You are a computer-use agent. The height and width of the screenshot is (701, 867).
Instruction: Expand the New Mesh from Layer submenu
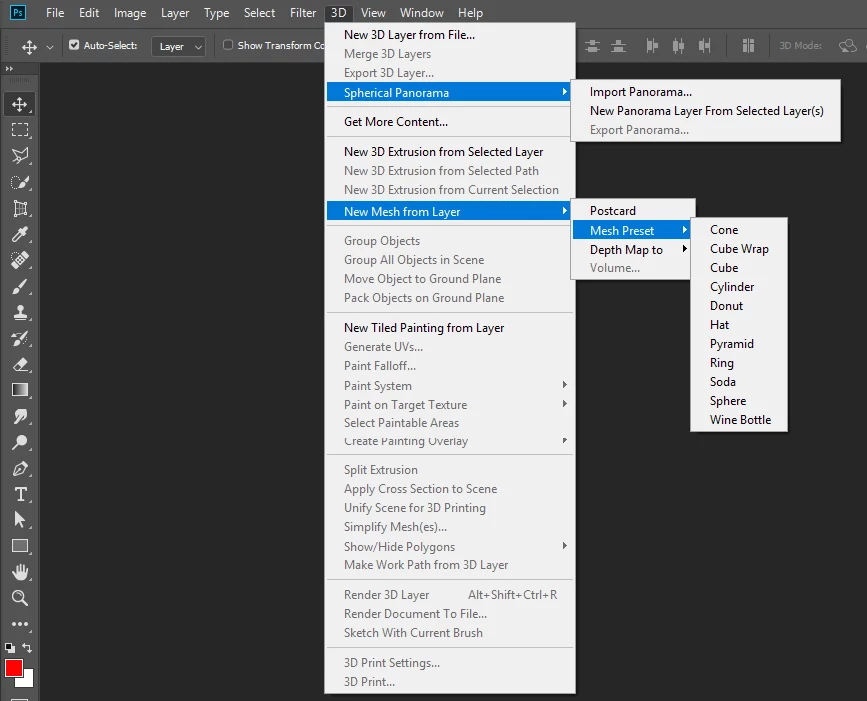(x=448, y=212)
